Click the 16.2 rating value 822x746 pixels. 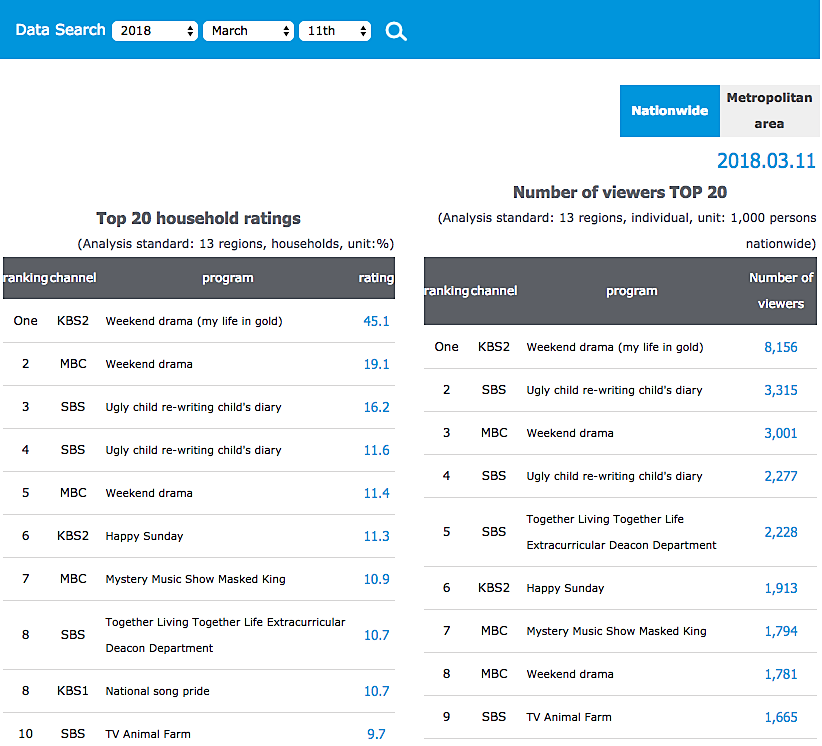[x=376, y=407]
